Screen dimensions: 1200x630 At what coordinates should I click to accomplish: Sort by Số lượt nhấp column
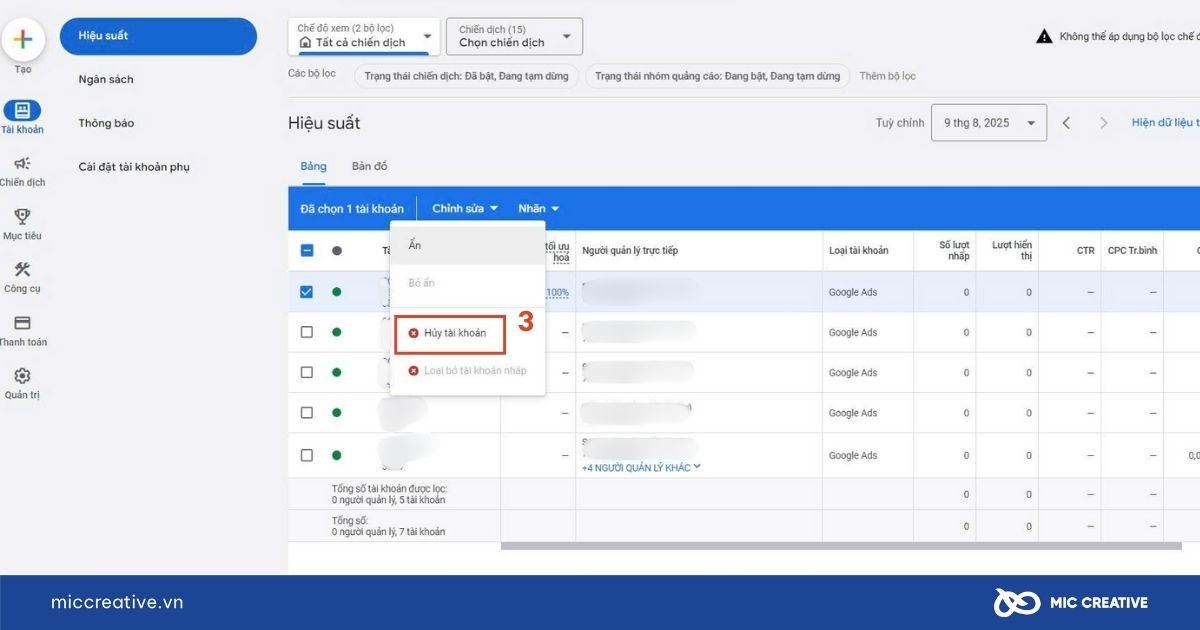coord(954,251)
